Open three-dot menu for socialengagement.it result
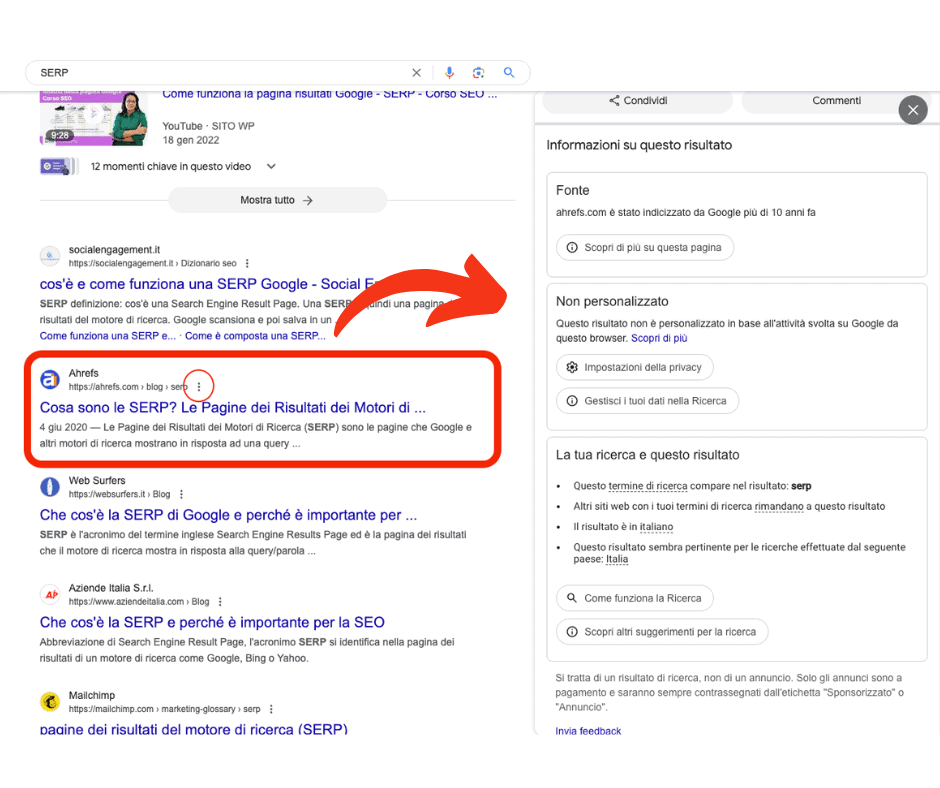 click(x=247, y=263)
